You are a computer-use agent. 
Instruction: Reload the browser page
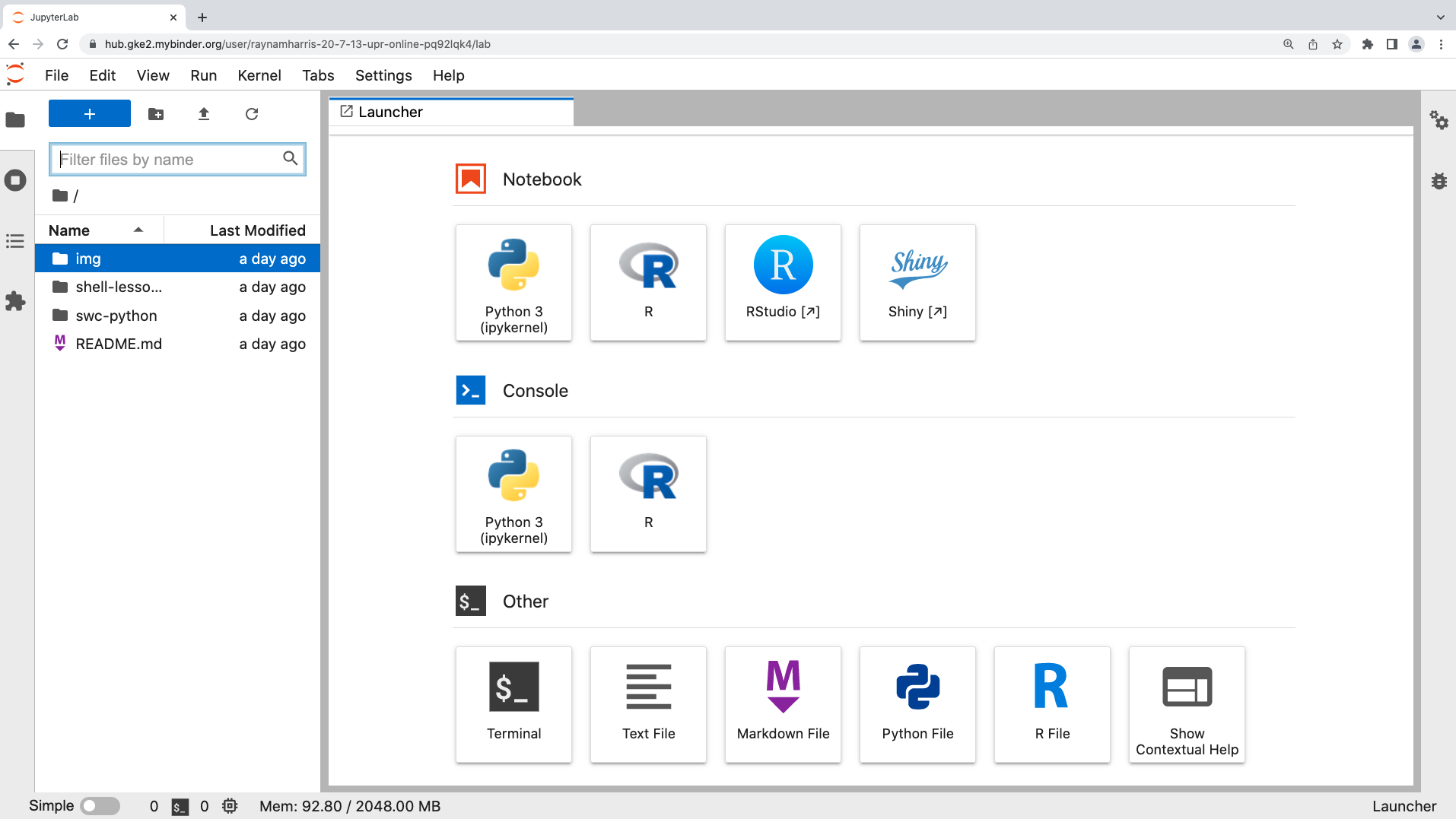[62, 44]
